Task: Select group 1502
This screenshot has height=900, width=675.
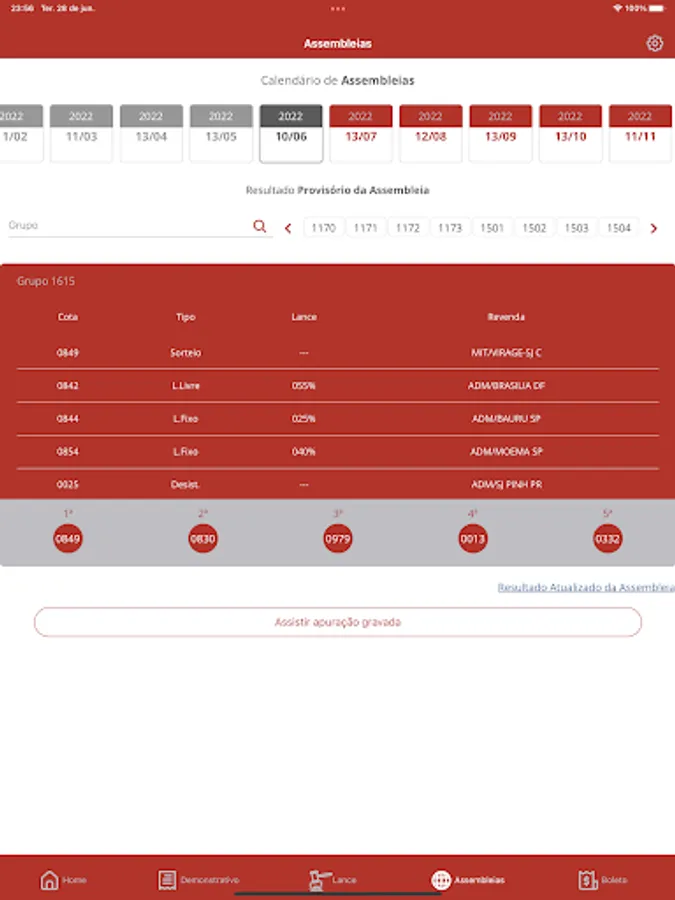Action: 534,228
